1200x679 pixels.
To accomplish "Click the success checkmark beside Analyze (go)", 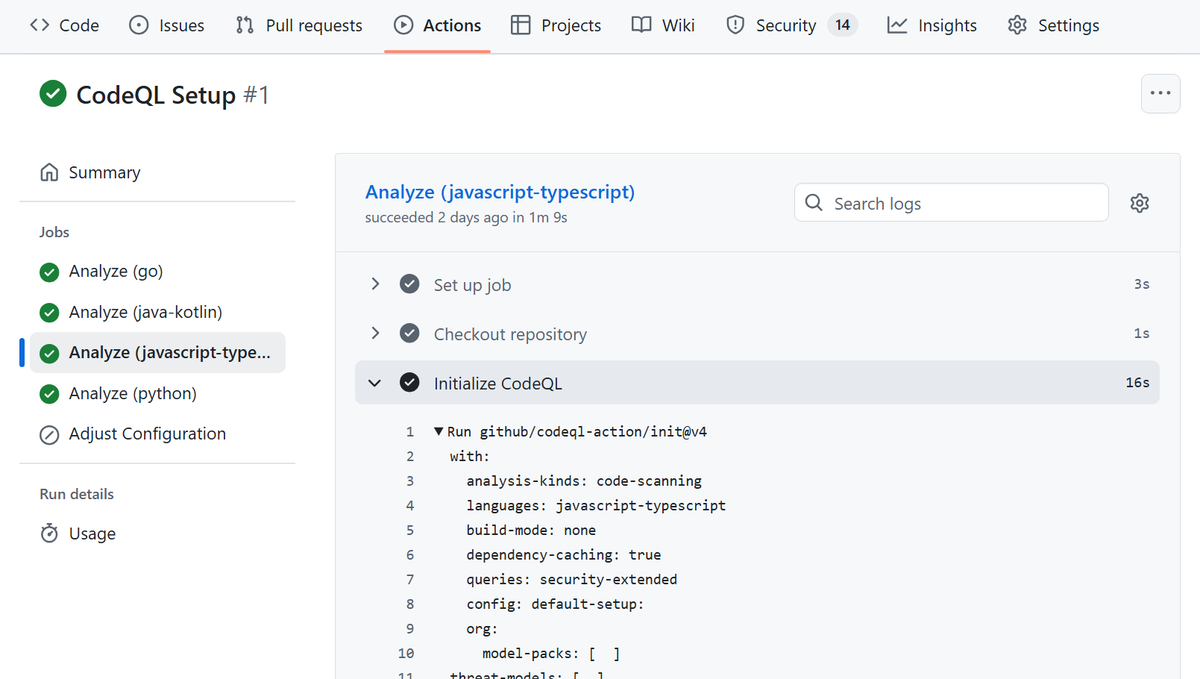I will tap(49, 271).
